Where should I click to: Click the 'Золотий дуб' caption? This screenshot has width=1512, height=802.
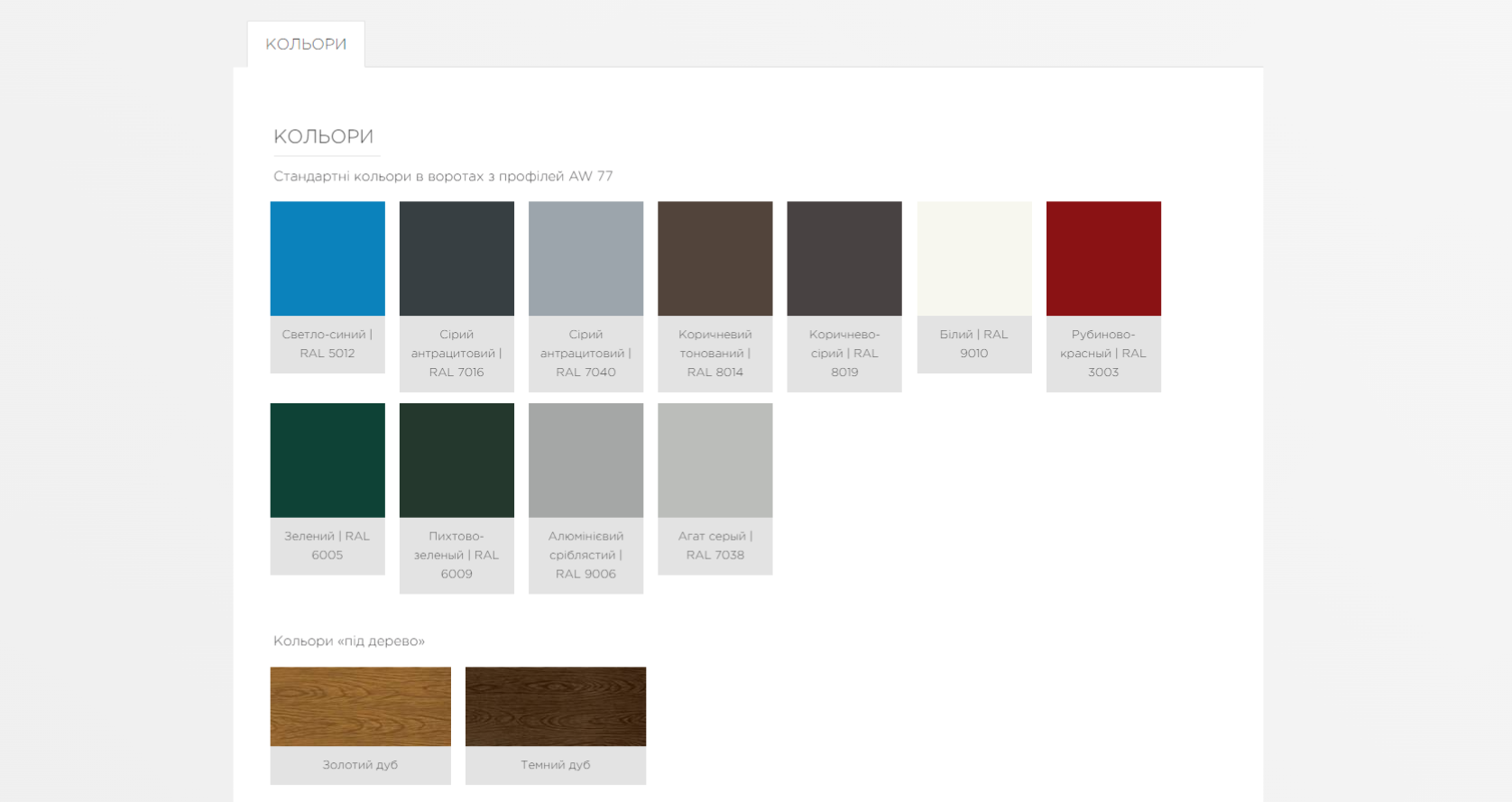coord(360,765)
